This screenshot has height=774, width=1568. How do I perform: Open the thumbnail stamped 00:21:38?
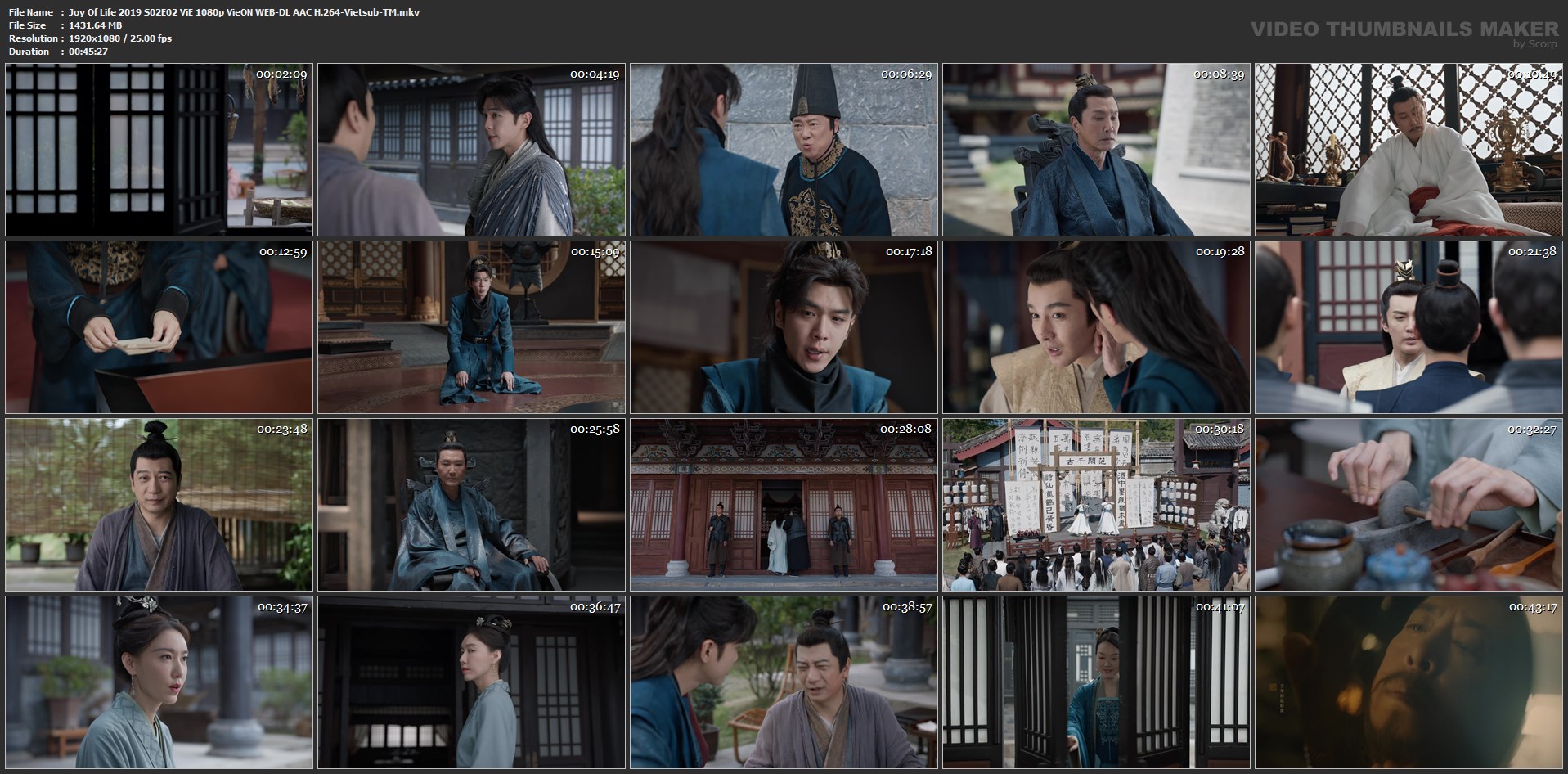[1409, 327]
